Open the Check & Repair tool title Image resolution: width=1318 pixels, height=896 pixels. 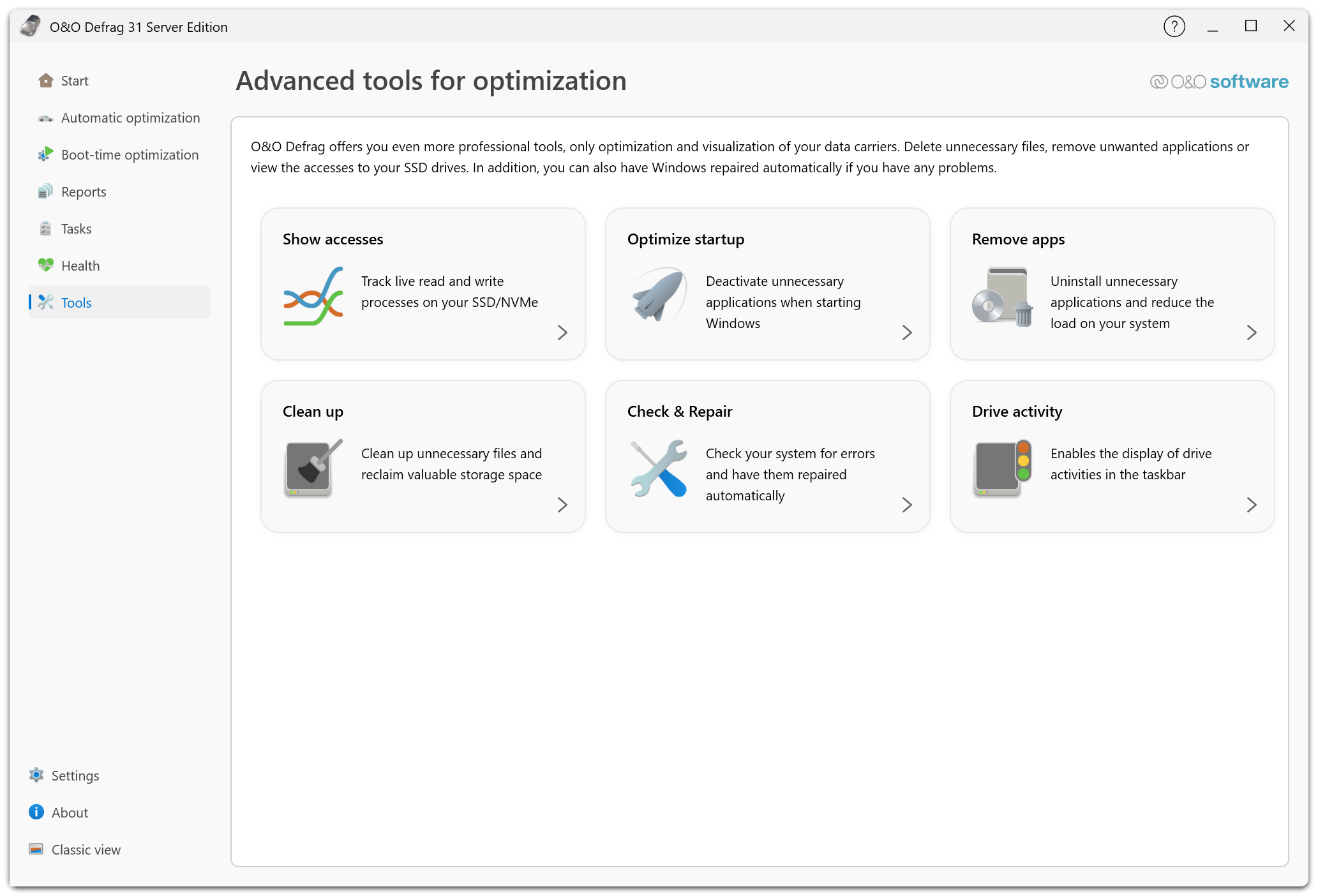(680, 412)
